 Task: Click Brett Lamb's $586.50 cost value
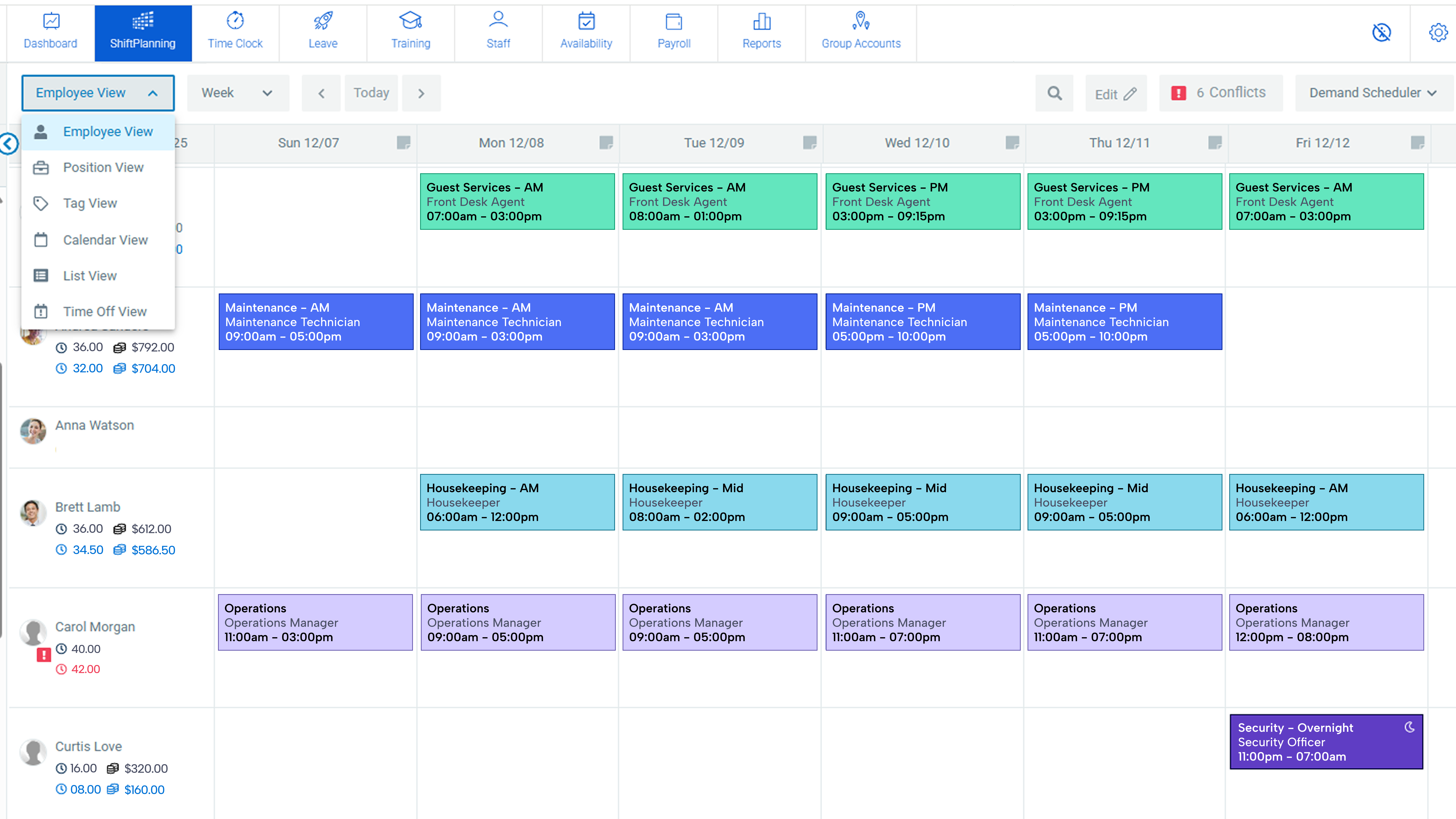coord(153,550)
